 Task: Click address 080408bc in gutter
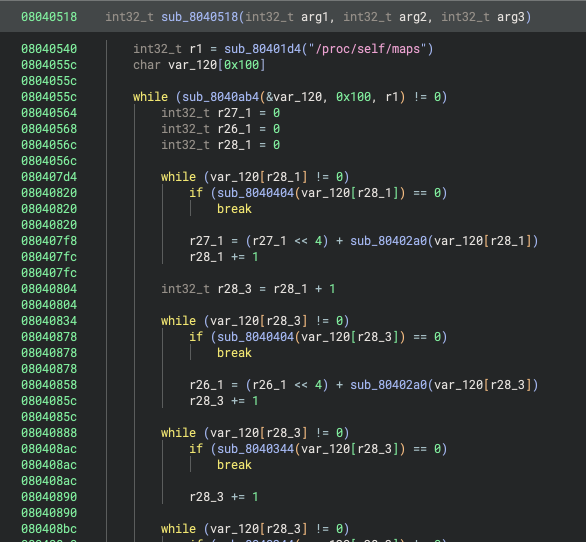(49, 529)
